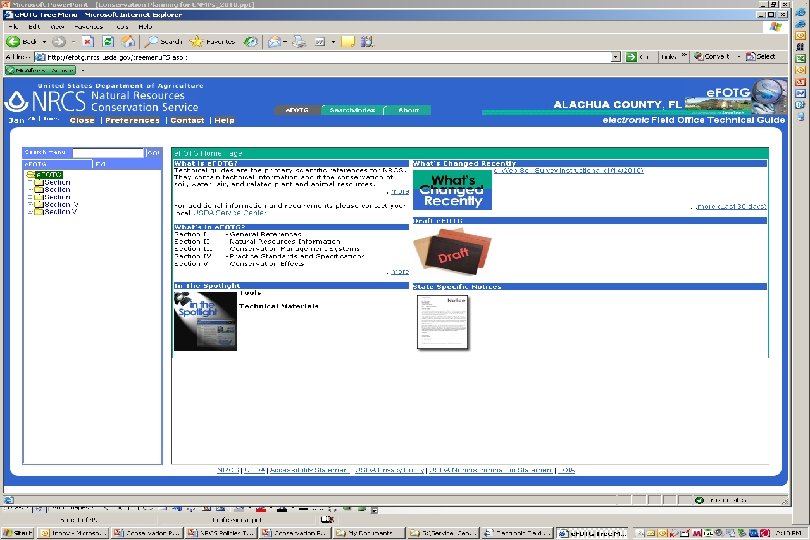The height and width of the screenshot is (540, 810).
Task: Expand the Section IV tree node
Action: 30,205
